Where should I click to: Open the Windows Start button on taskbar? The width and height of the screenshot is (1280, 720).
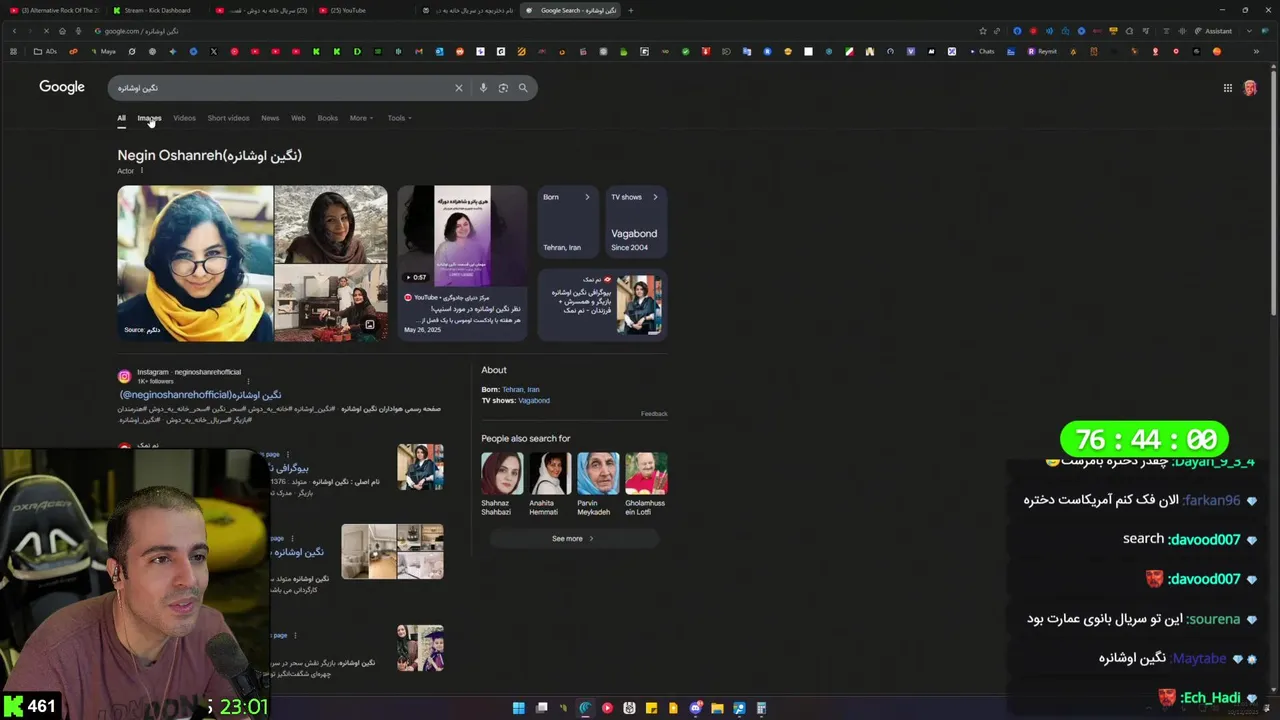pos(519,708)
